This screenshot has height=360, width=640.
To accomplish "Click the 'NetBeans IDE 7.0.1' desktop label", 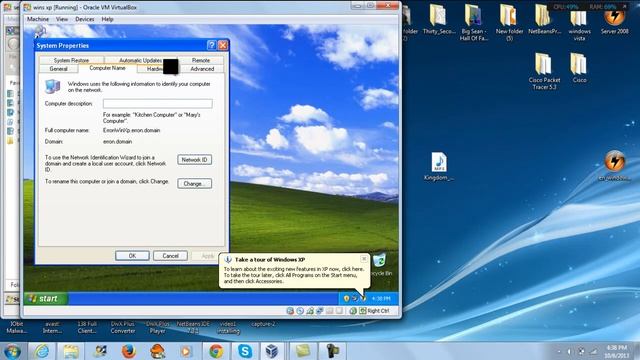I will coord(193,327).
